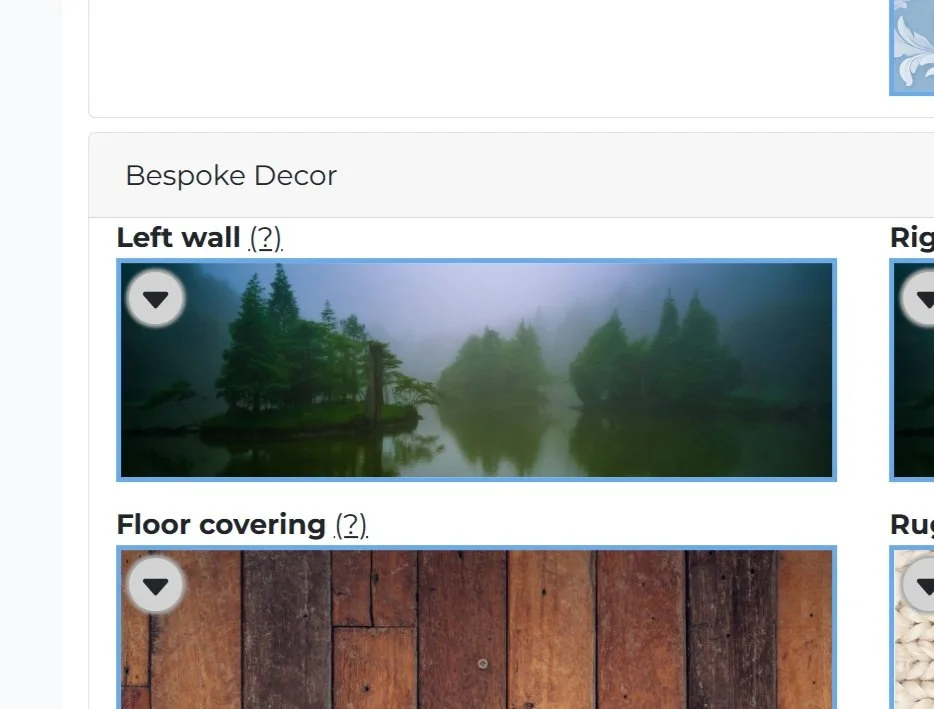Viewport: 934px width, 709px height.
Task: Select the misty forest lake wall image
Action: [x=477, y=370]
